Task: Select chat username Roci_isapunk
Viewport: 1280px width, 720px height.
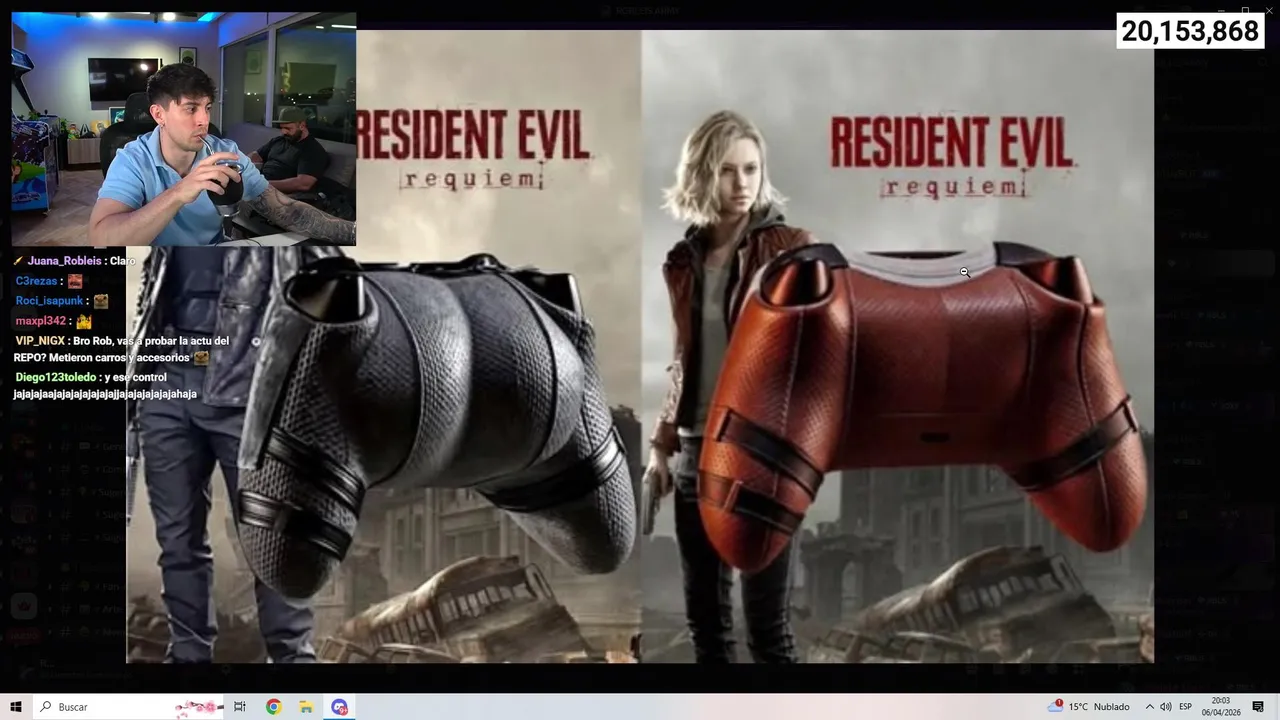Action: coord(50,301)
